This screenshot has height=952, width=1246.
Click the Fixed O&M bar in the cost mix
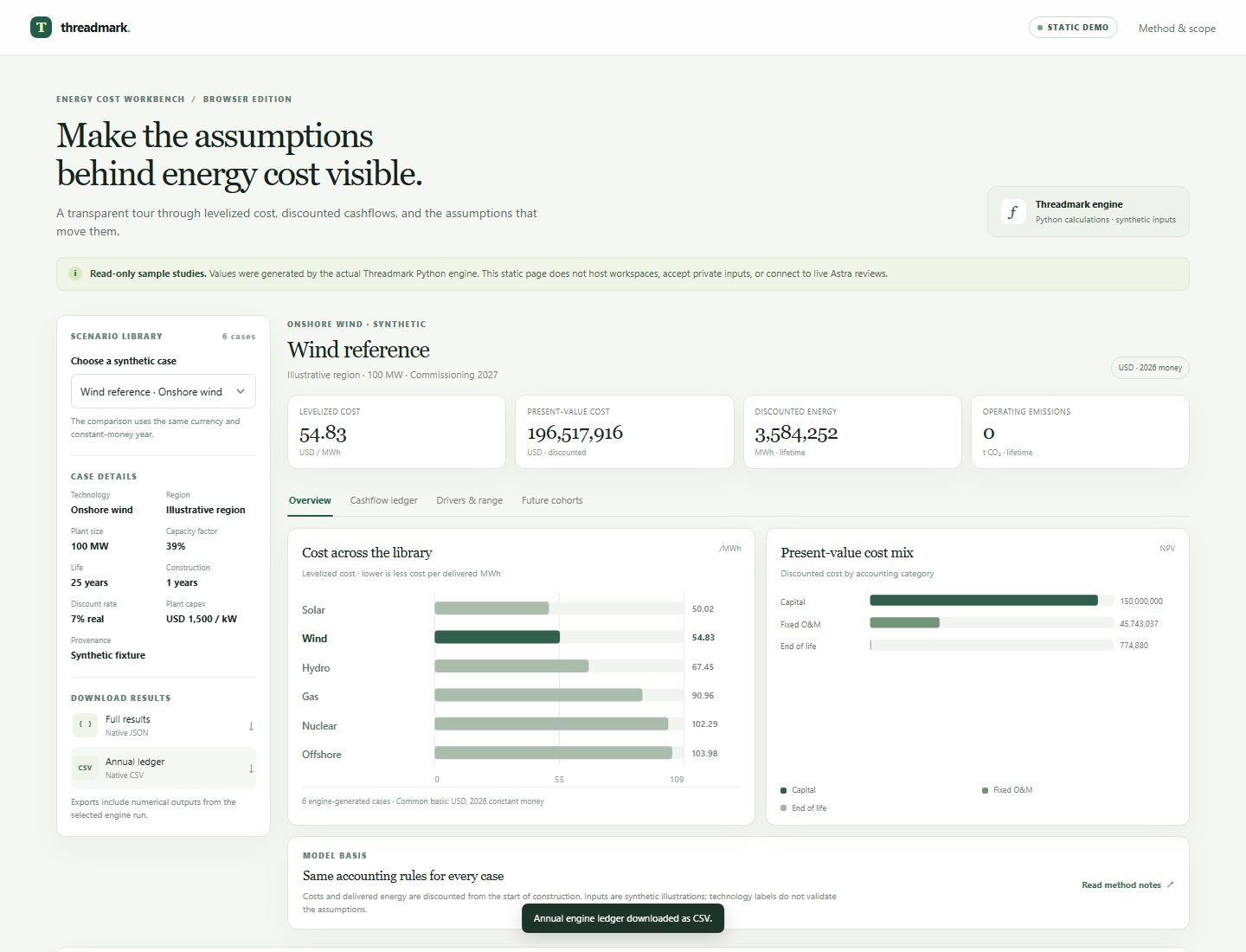(x=904, y=623)
